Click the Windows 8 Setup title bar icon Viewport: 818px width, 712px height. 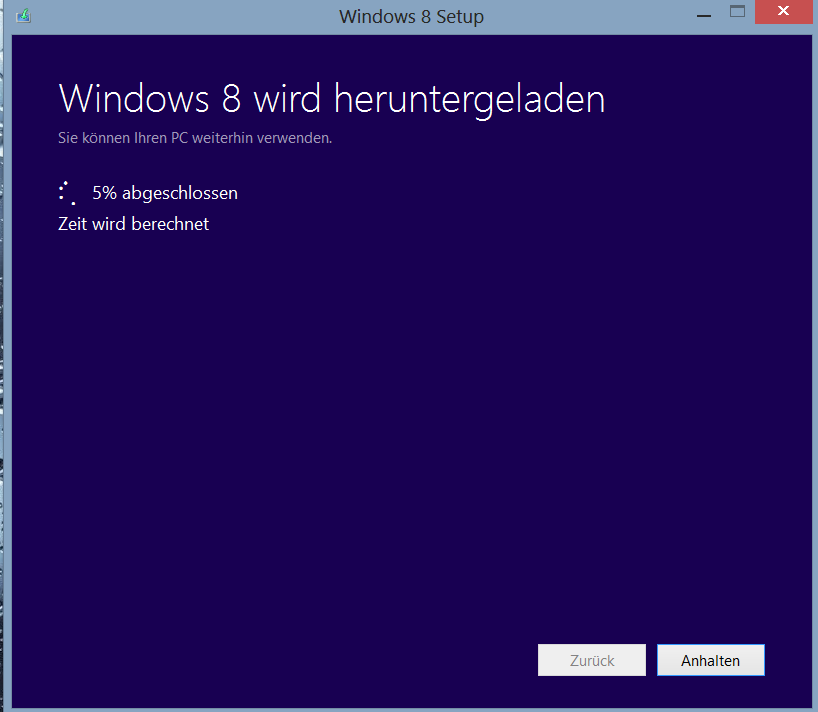pyautogui.click(x=23, y=16)
